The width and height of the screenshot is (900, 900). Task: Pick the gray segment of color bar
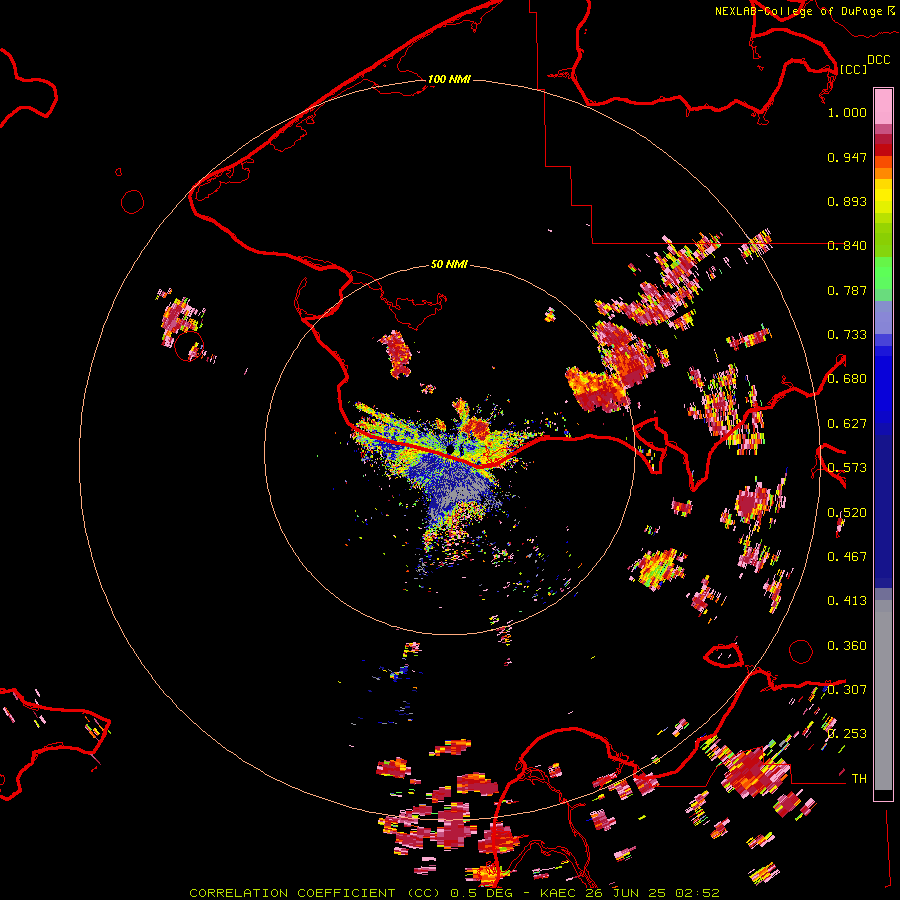point(883,695)
